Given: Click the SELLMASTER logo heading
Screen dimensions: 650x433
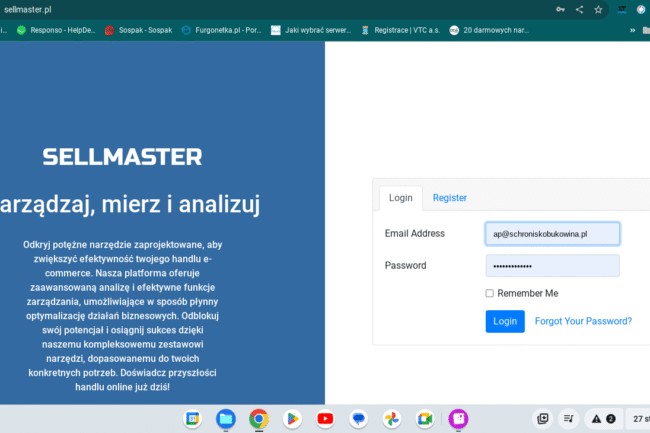Looking at the screenshot, I should tap(122, 157).
